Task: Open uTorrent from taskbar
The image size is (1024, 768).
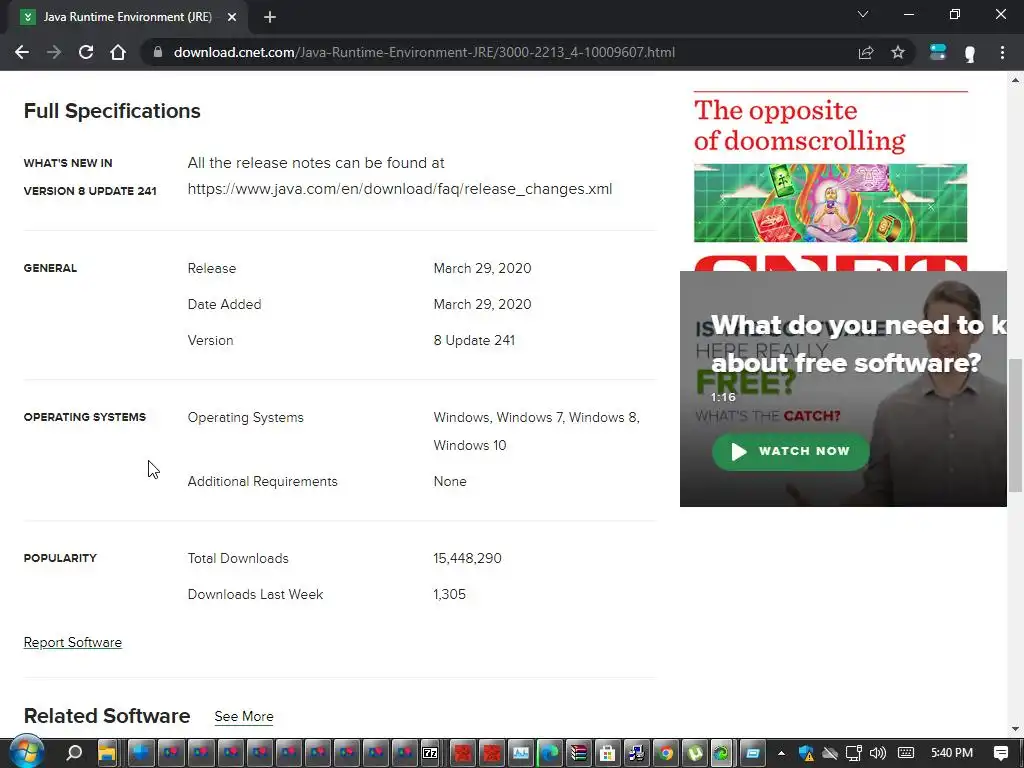Action: (x=695, y=753)
